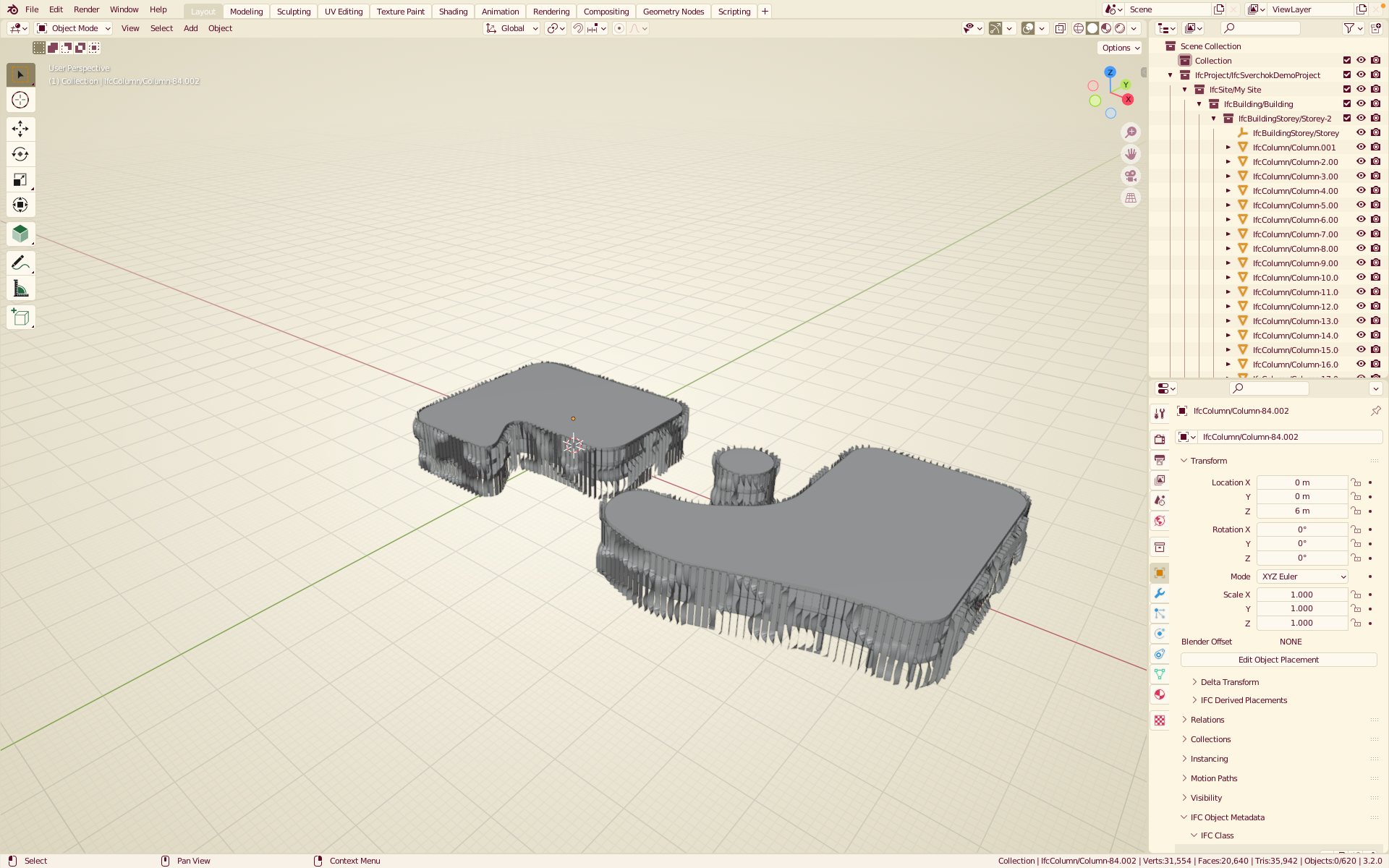Pin the properties panel context
1389x868 pixels.
pos(1375,411)
